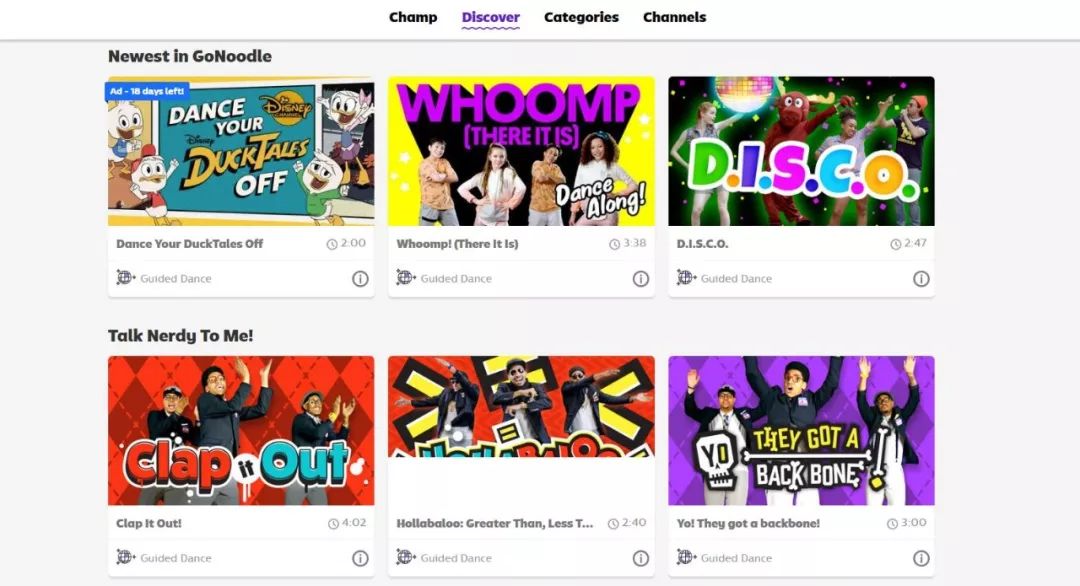This screenshot has height=586, width=1080.
Task: Play the Dance Your DuckTales Off thumbnail
Action: (241, 151)
